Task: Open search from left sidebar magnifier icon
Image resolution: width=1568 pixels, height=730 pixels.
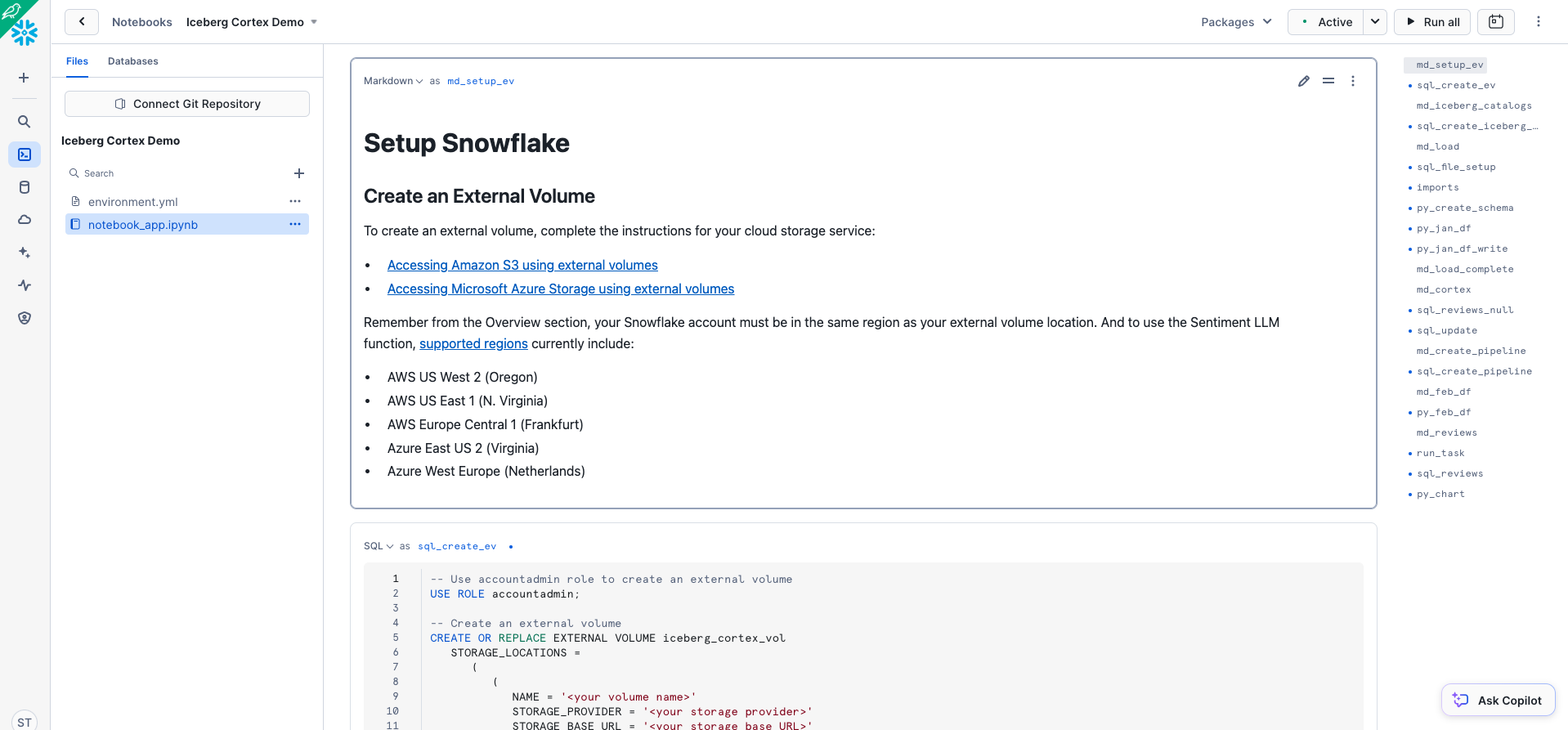Action: [x=25, y=122]
